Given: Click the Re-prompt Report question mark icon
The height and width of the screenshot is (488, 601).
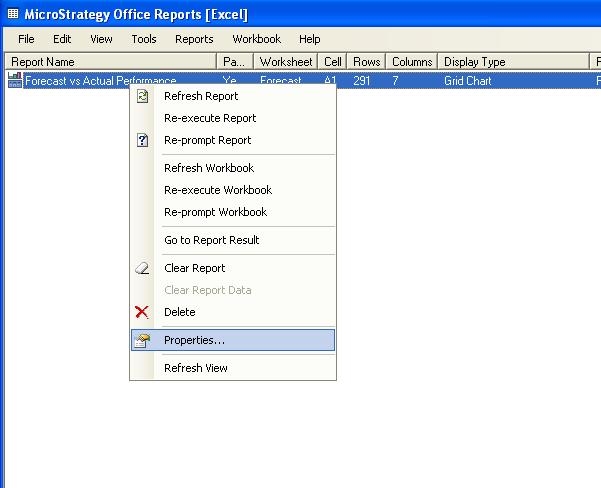Looking at the screenshot, I should coord(142,140).
